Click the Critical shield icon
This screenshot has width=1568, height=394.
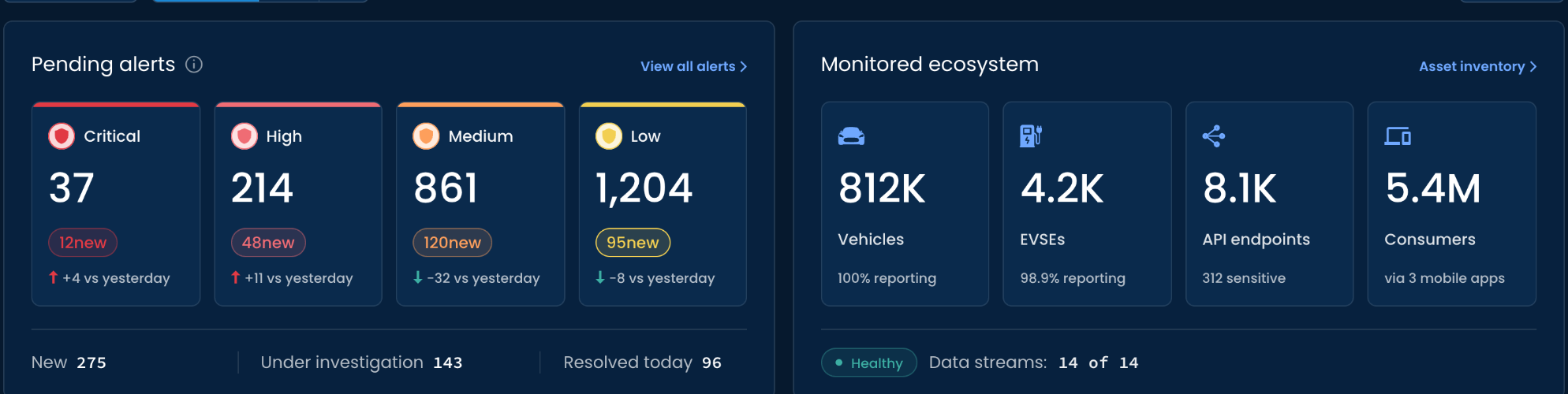coord(62,136)
